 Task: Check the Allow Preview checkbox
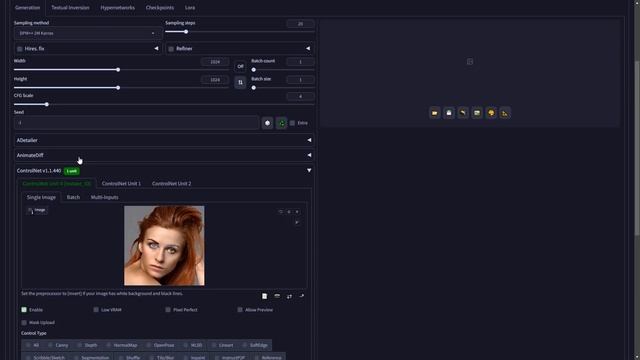point(240,310)
